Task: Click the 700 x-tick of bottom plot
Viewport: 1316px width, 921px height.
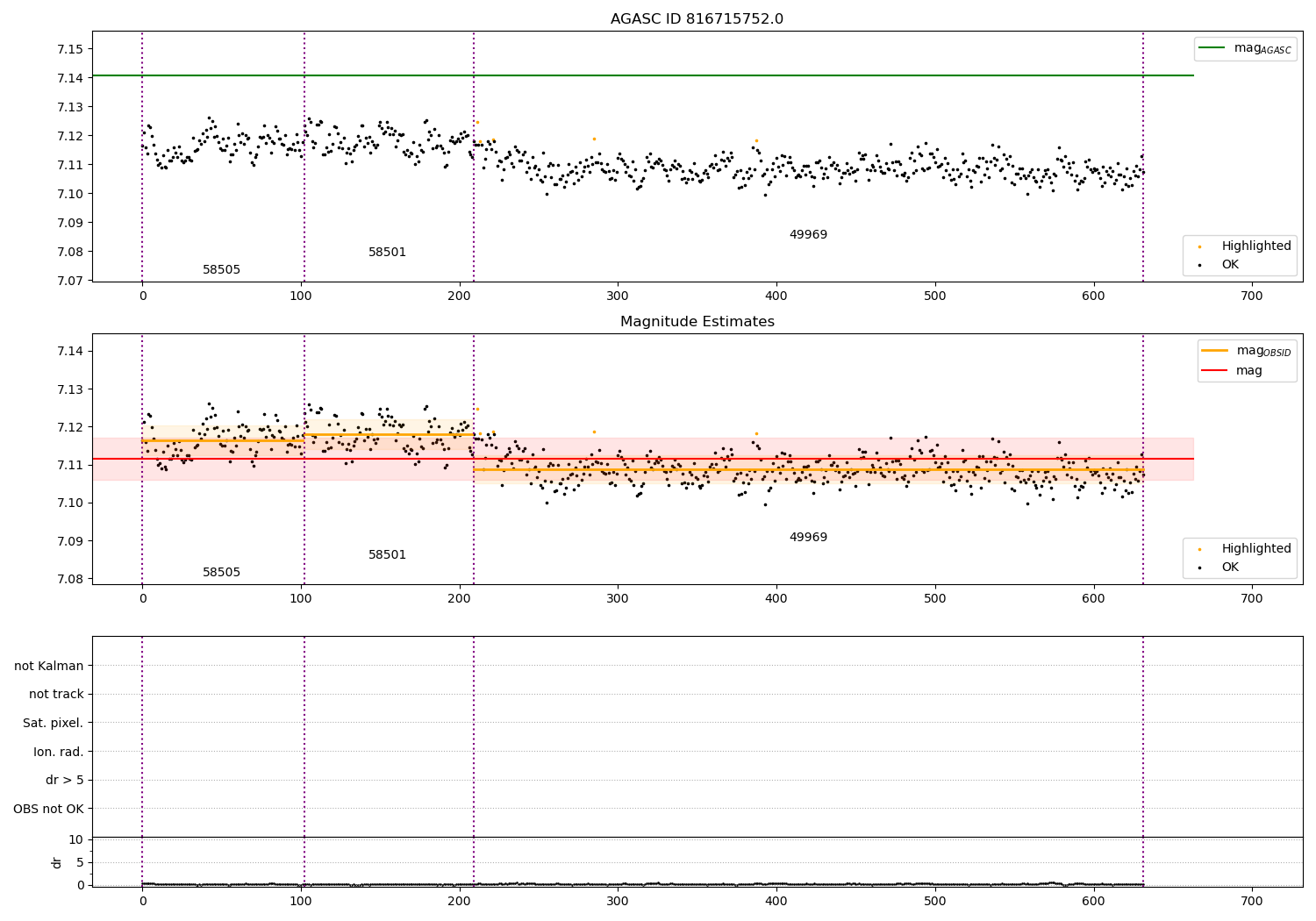Action: click(x=1252, y=901)
